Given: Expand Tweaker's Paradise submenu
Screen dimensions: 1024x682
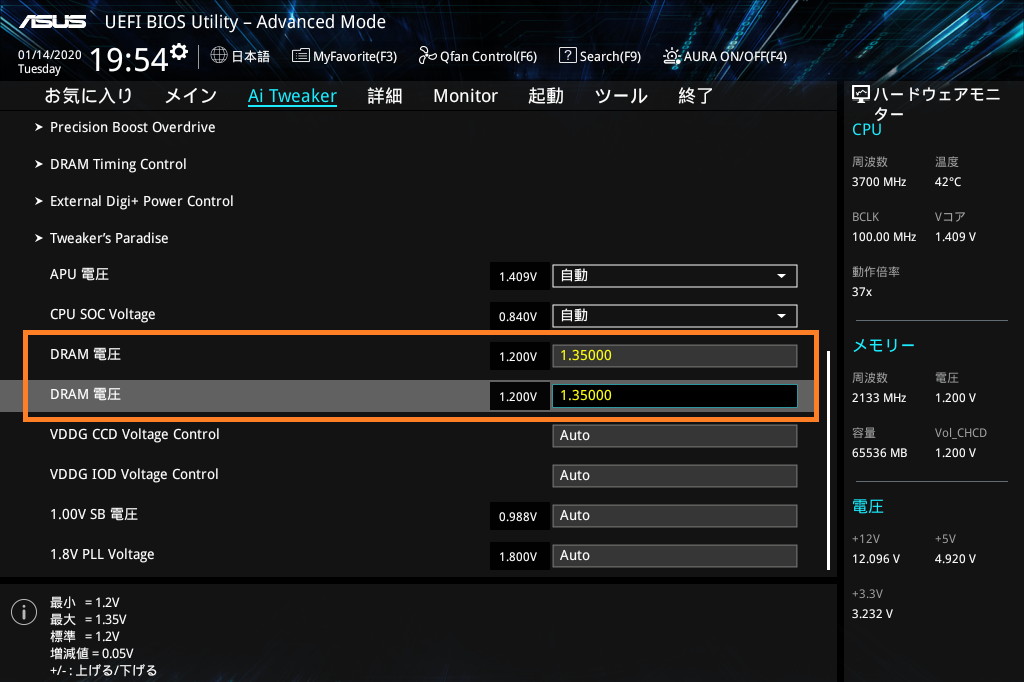Looking at the screenshot, I should tap(109, 238).
